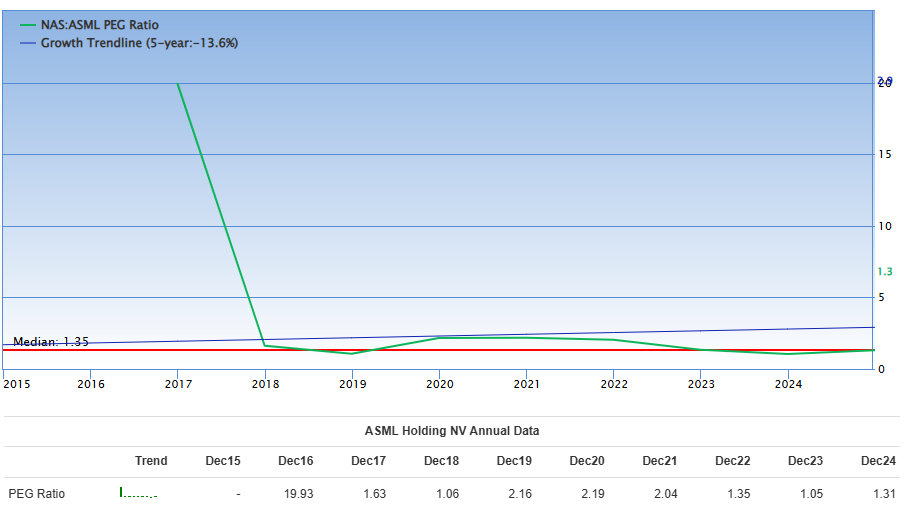Image resolution: width=908 pixels, height=513 pixels.
Task: Select the 2021 x-axis label
Action: point(527,384)
